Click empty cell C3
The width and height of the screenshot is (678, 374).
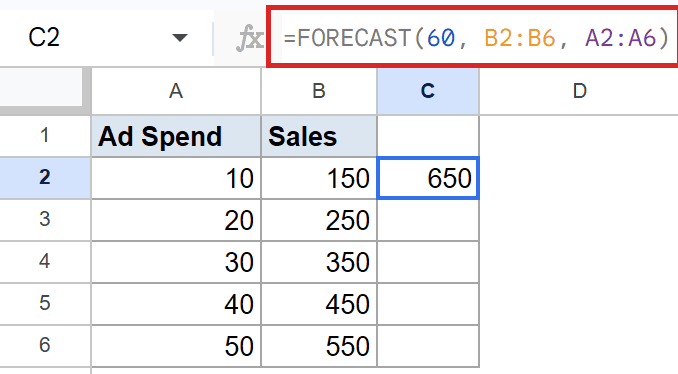click(428, 220)
